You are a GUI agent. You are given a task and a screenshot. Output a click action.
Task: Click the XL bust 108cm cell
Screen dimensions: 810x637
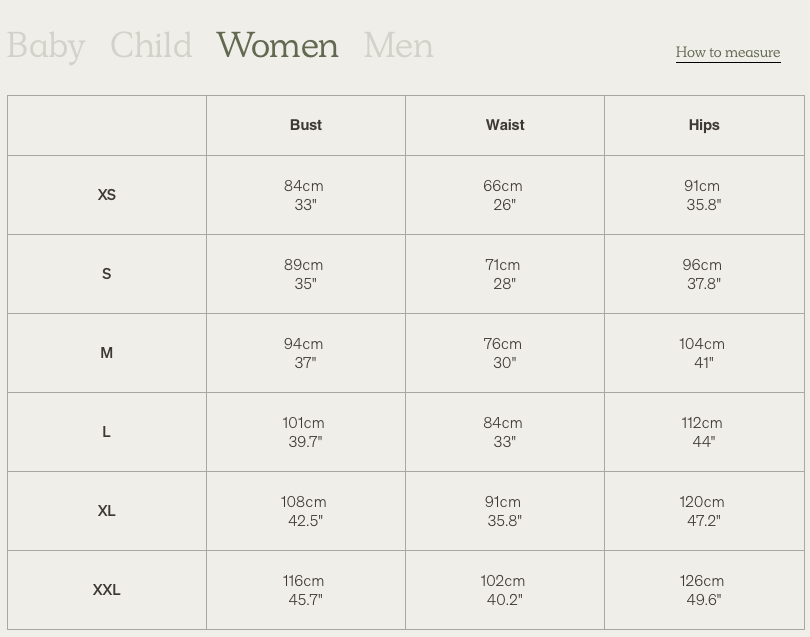[x=306, y=511]
